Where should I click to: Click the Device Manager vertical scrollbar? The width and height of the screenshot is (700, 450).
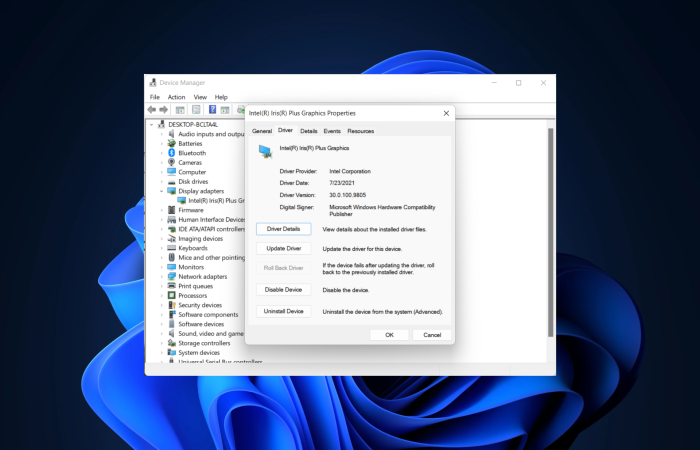click(x=550, y=232)
